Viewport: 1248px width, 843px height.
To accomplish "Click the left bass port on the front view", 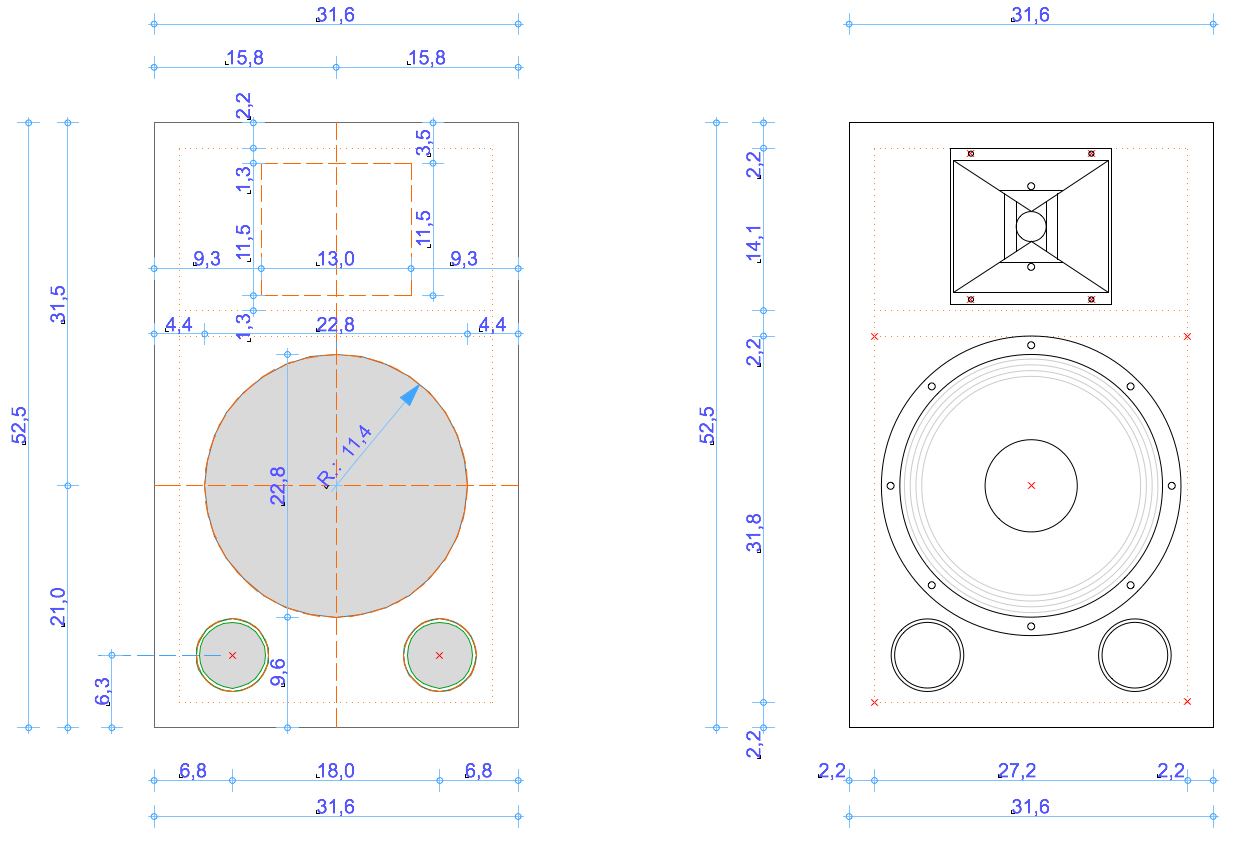I will [927, 655].
